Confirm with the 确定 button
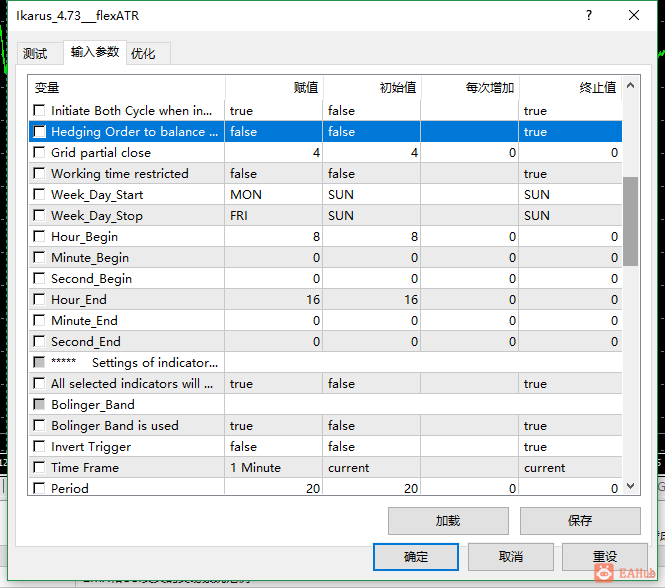Image resolution: width=665 pixels, height=588 pixels. pos(416,557)
